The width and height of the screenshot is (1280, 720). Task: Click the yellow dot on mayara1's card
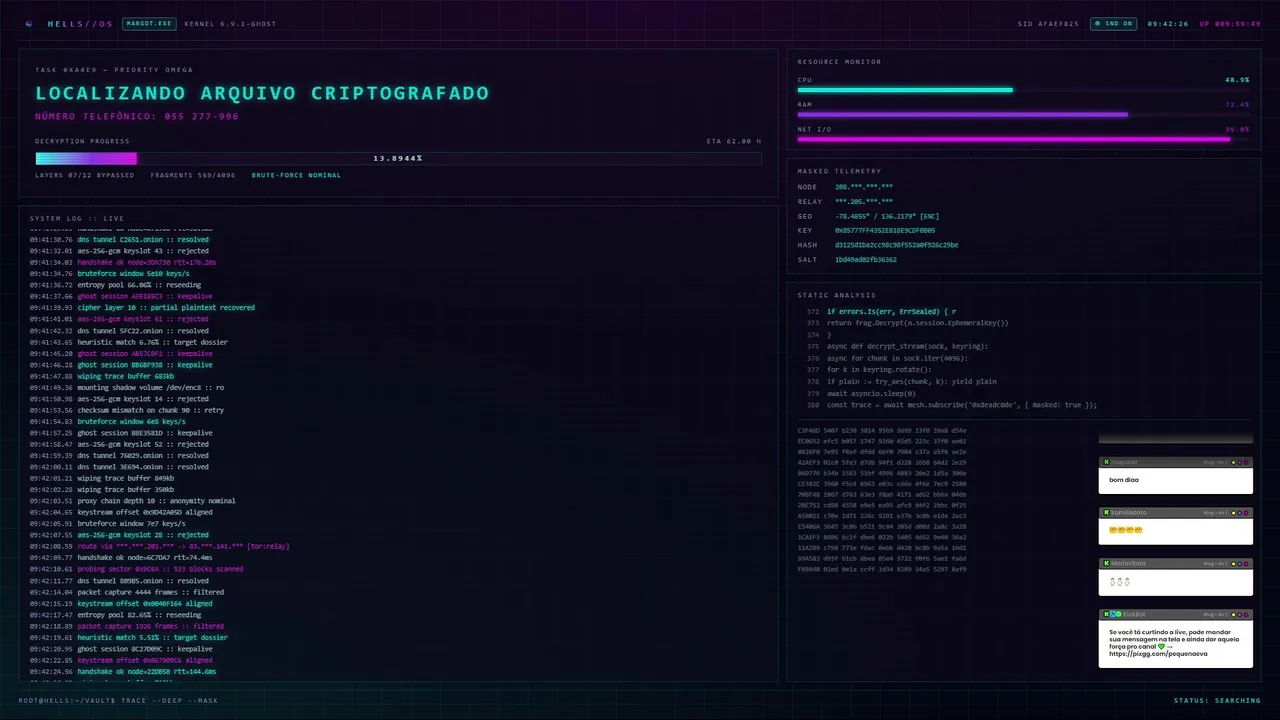(x=1233, y=462)
